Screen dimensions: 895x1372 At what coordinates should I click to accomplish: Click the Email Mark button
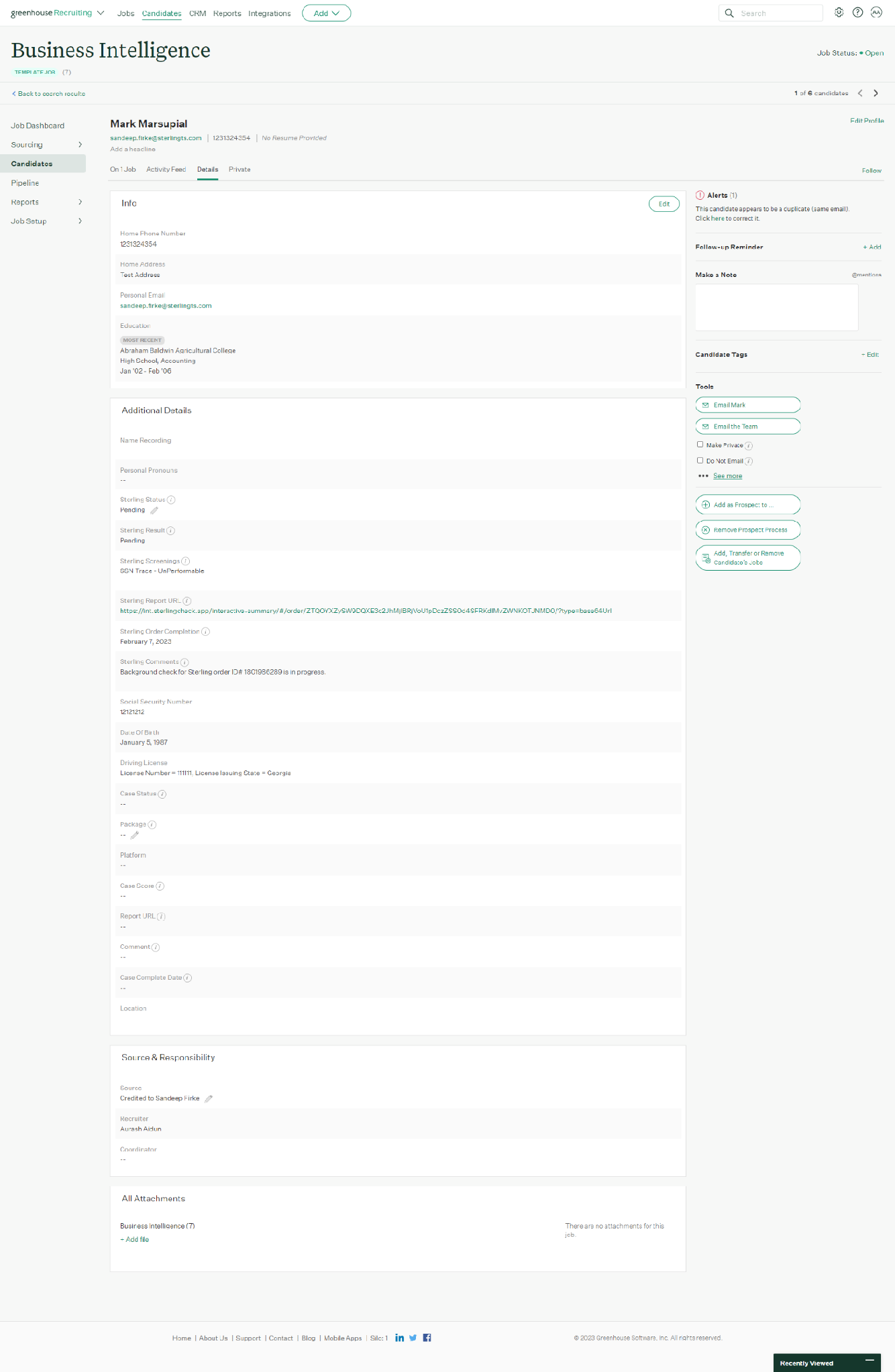[748, 405]
